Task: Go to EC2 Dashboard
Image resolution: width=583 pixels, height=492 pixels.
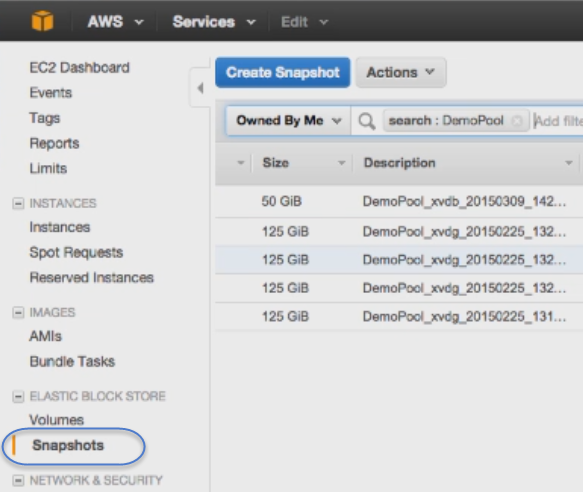Action: point(80,68)
